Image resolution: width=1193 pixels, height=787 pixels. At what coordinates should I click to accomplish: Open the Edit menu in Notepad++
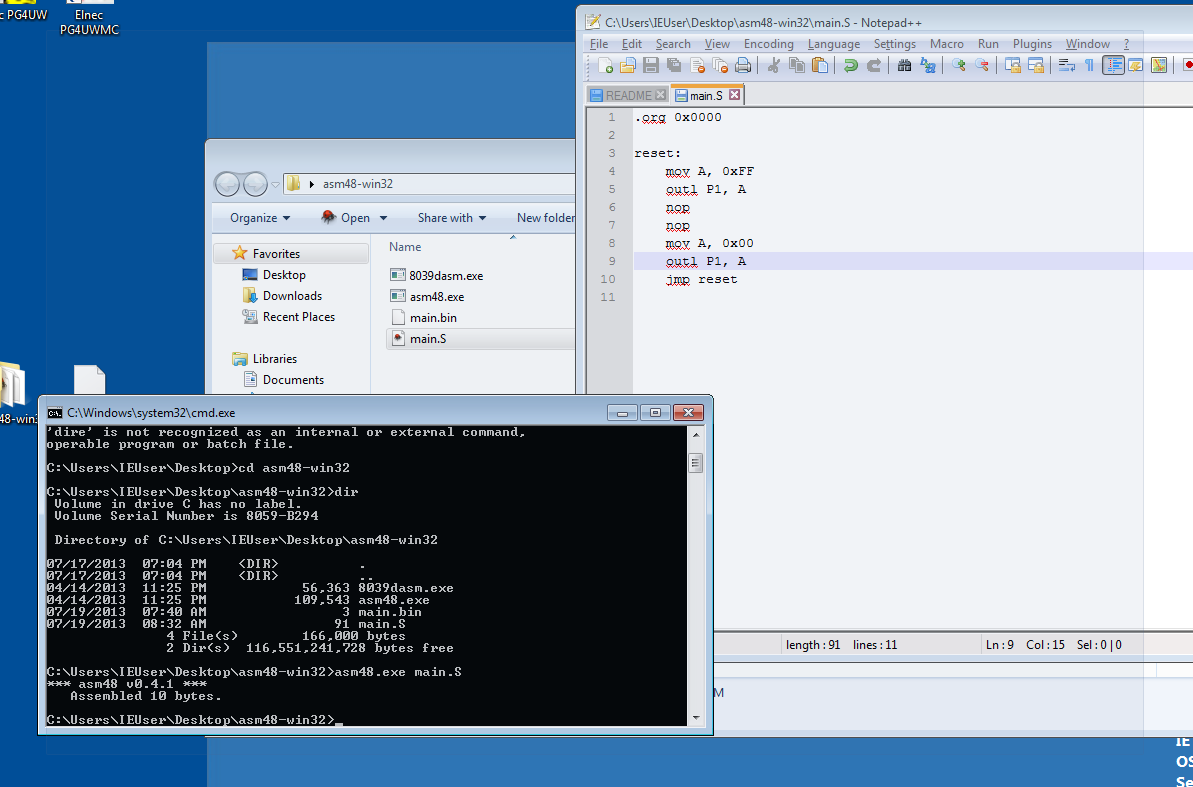(631, 44)
